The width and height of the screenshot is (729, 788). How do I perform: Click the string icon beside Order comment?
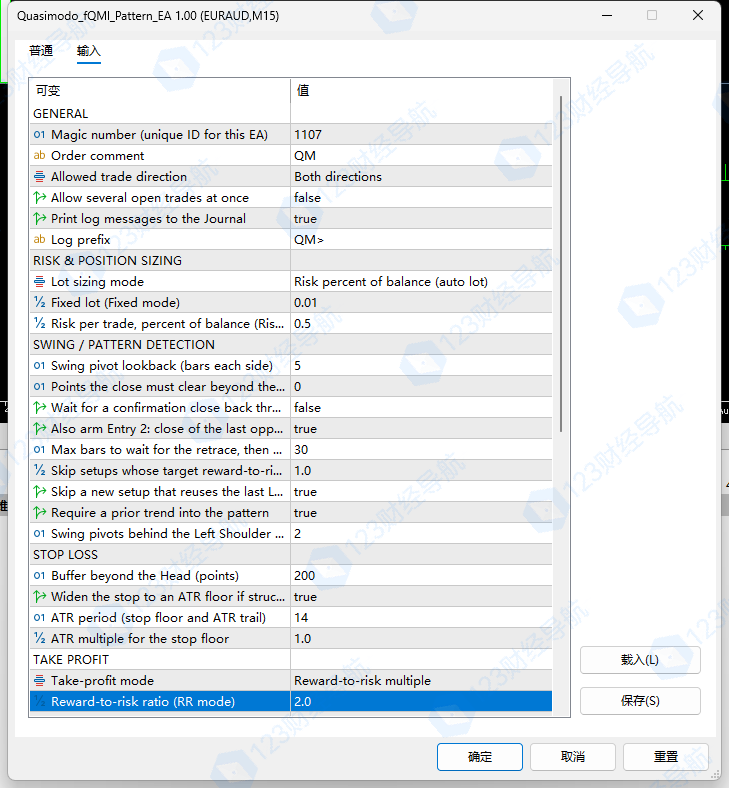pyautogui.click(x=39, y=156)
